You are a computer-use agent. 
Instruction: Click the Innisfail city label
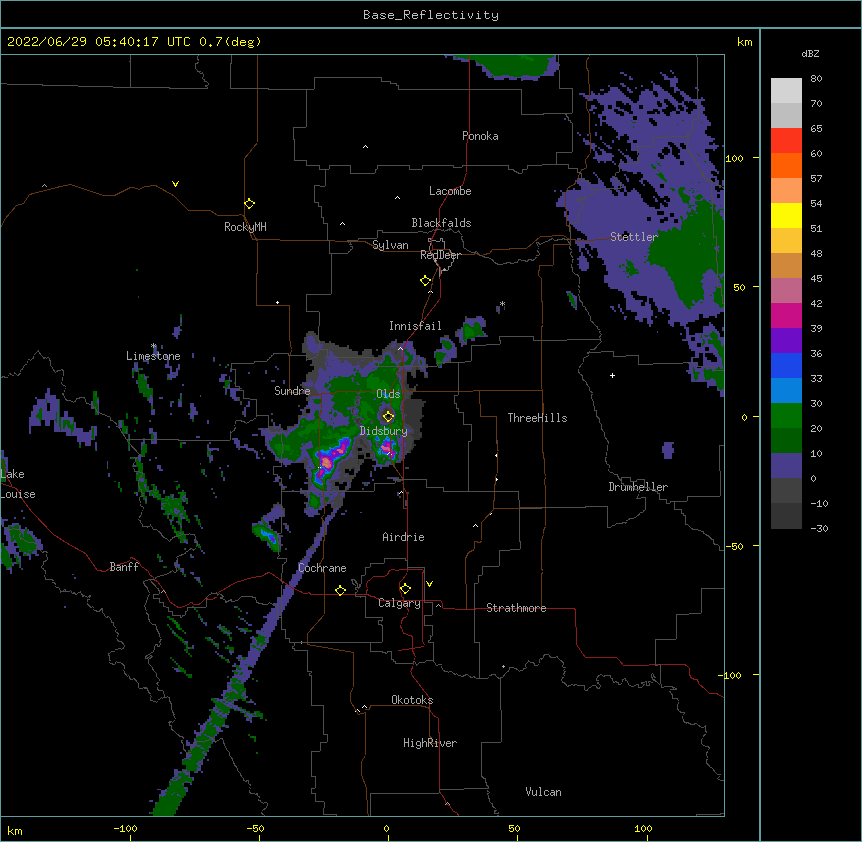[x=415, y=326]
